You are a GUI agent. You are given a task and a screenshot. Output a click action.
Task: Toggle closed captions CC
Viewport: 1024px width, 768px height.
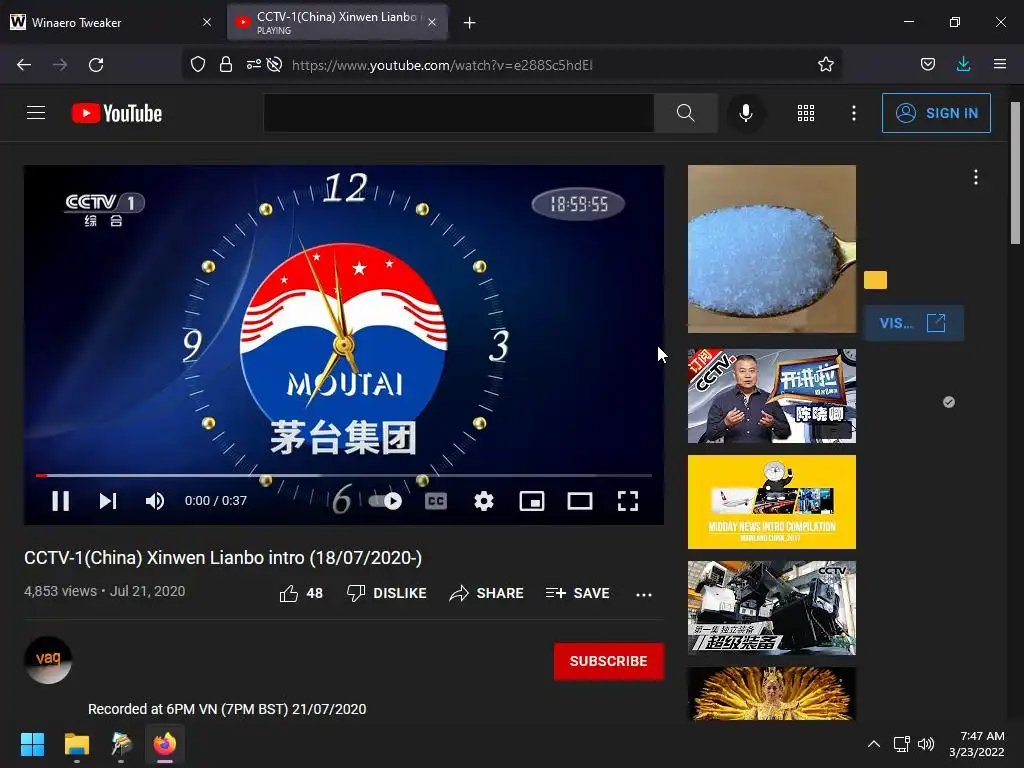(x=436, y=501)
